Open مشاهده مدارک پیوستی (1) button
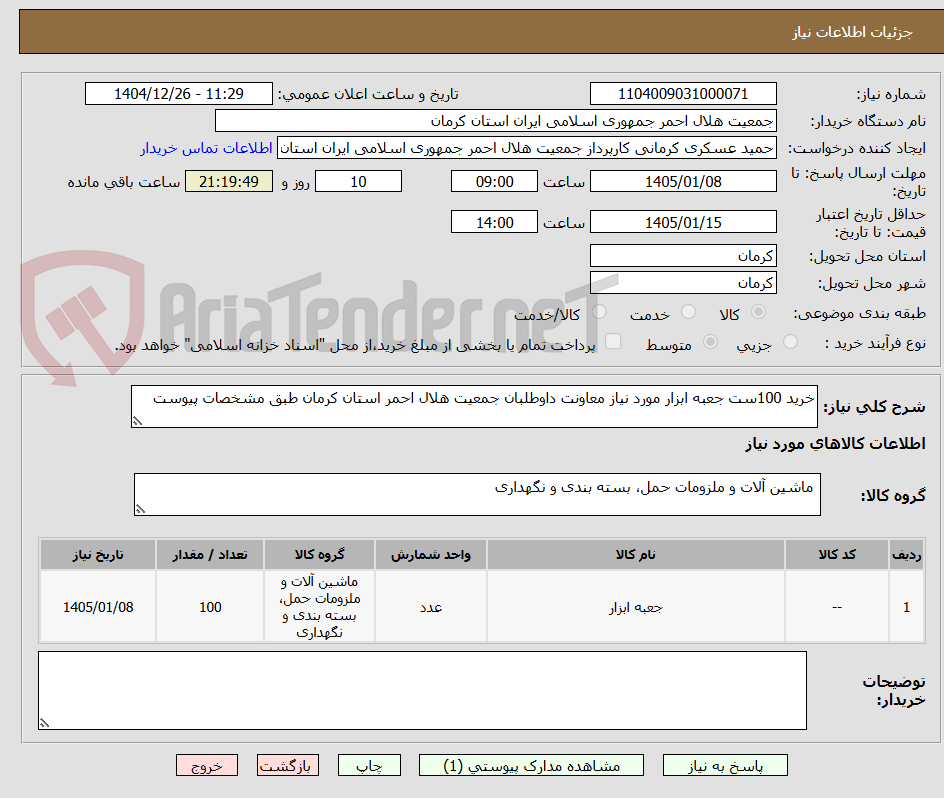The height and width of the screenshot is (798, 944). (x=531, y=765)
